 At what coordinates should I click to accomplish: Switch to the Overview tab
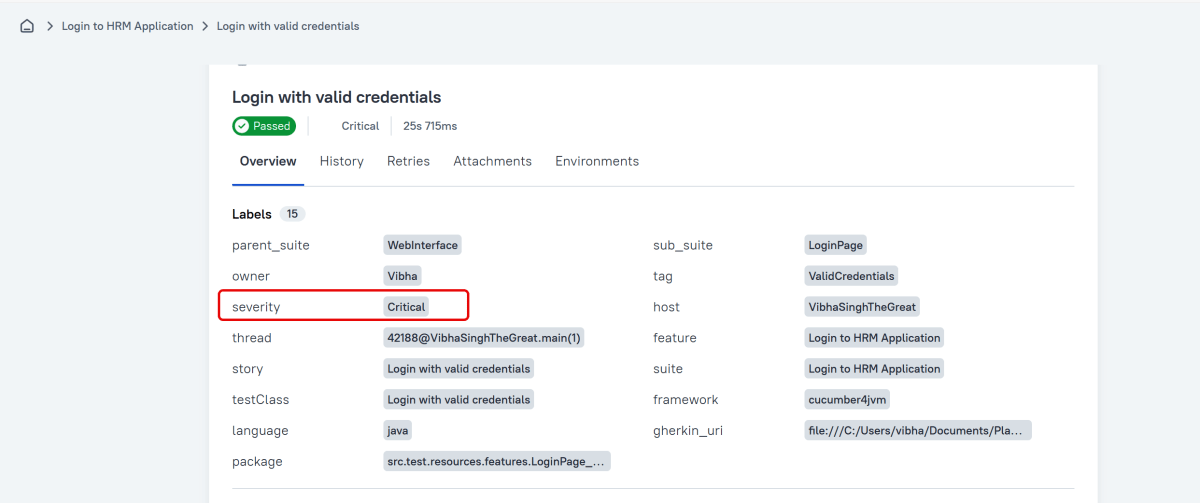click(x=268, y=161)
